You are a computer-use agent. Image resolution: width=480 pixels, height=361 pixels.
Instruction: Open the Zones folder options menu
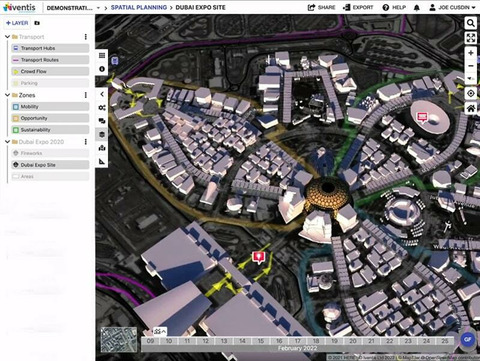click(x=86, y=95)
